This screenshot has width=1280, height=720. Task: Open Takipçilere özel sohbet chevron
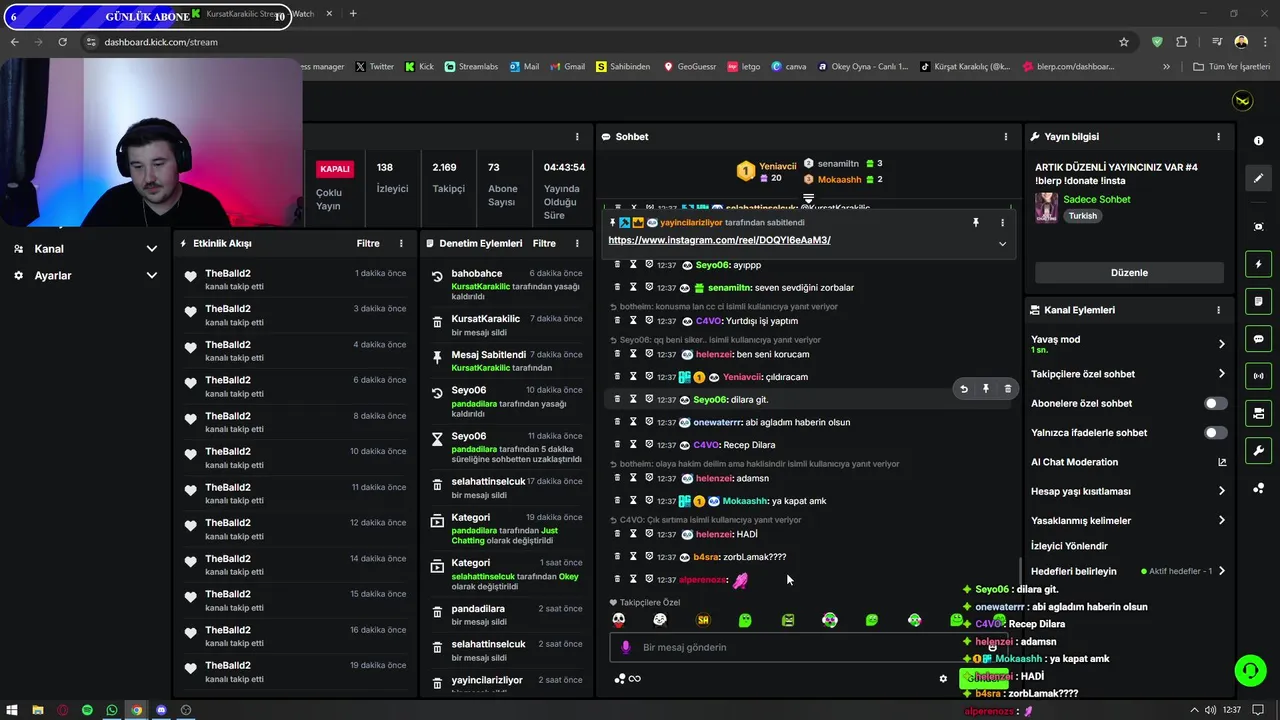pos(1221,374)
